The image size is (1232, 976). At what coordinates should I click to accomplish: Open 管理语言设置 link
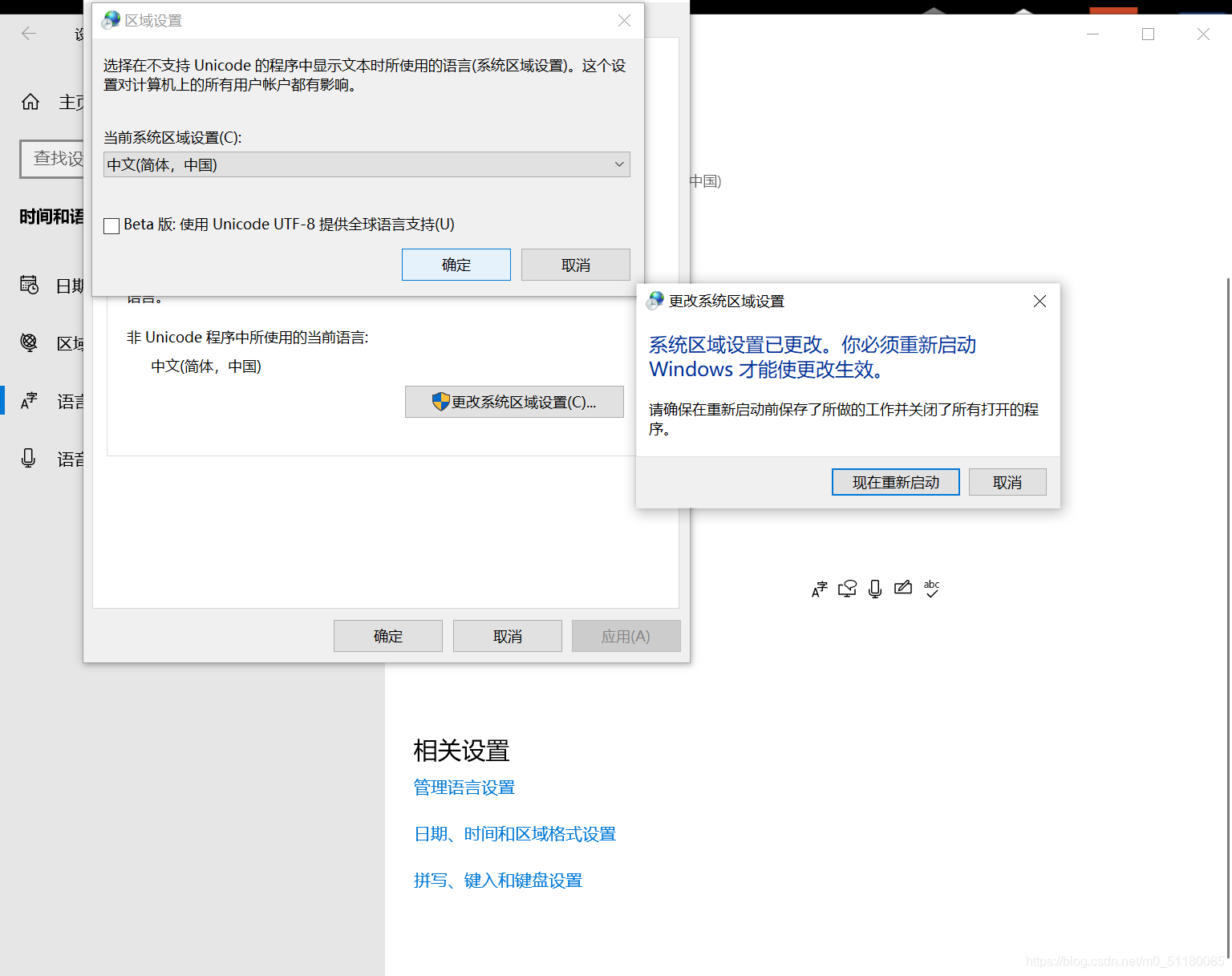pyautogui.click(x=464, y=788)
